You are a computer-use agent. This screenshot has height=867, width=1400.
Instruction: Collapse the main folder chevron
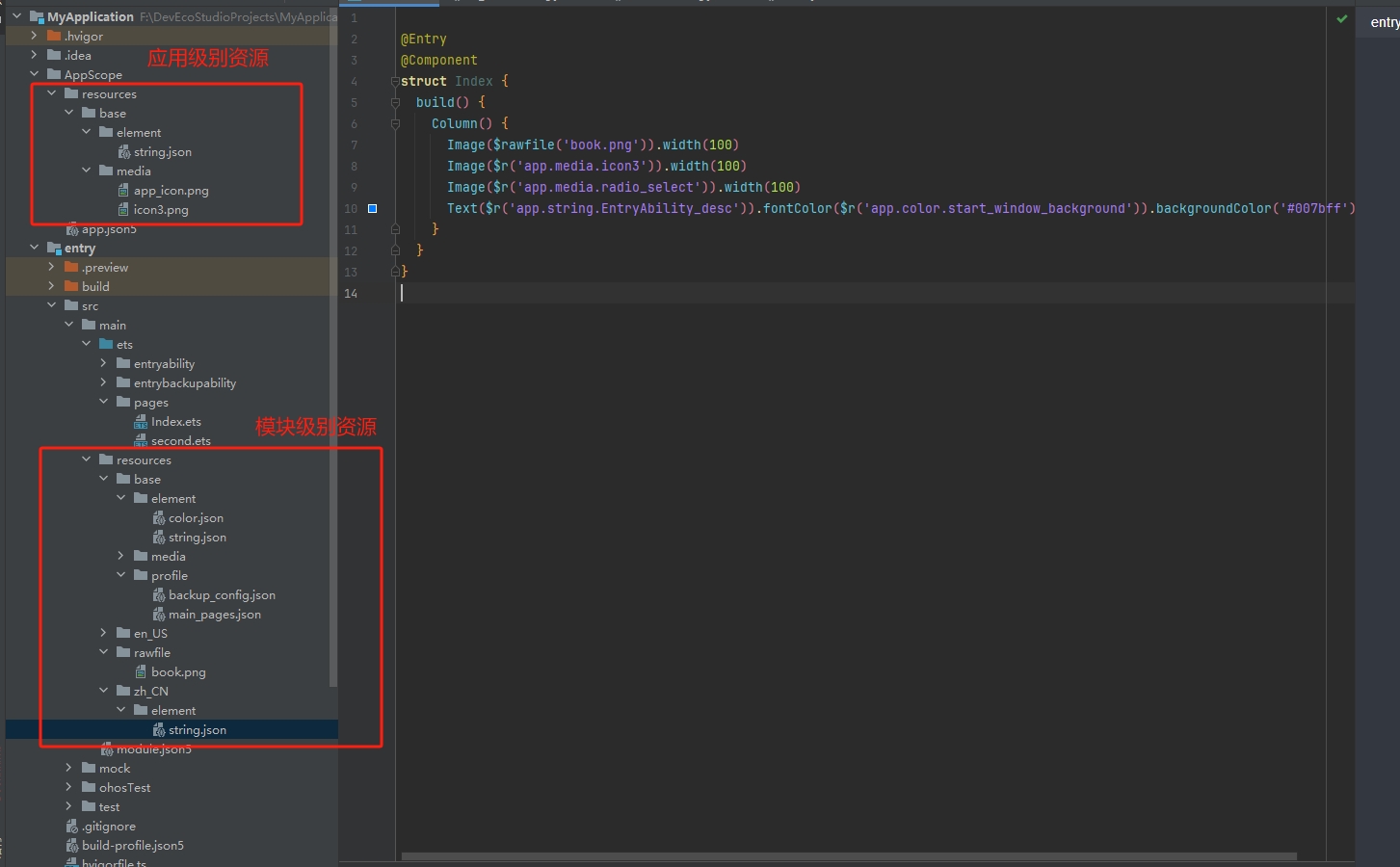click(x=69, y=325)
